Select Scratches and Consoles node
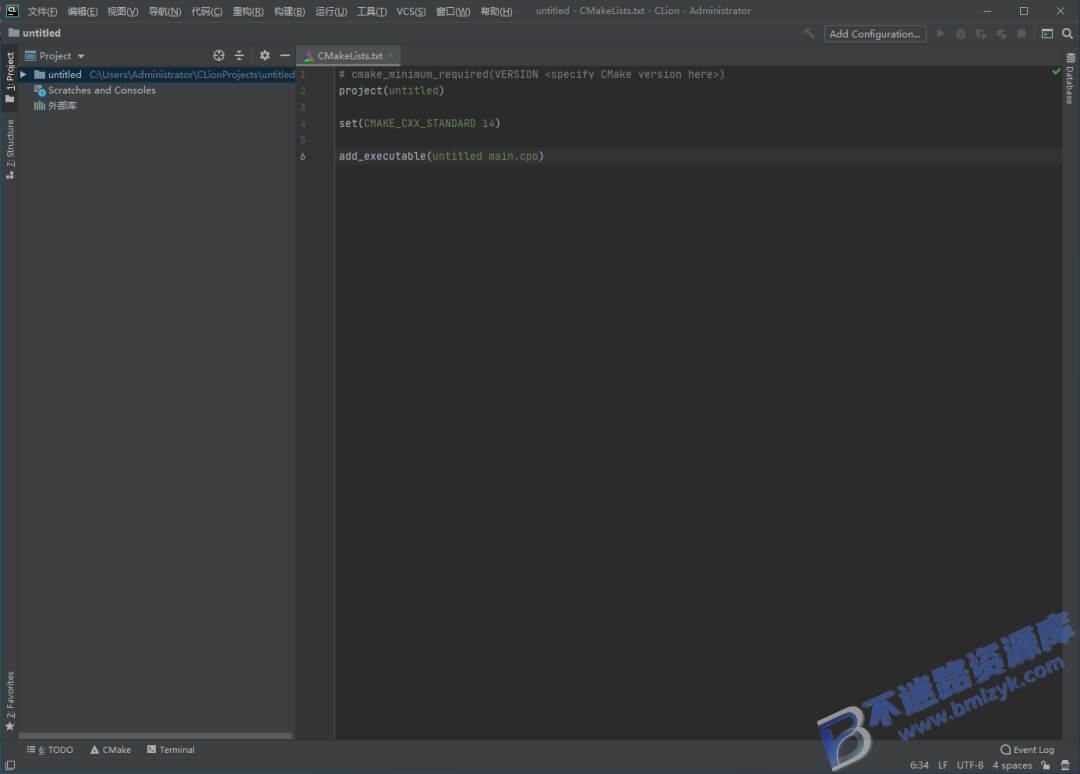The height and width of the screenshot is (774, 1080). point(101,90)
